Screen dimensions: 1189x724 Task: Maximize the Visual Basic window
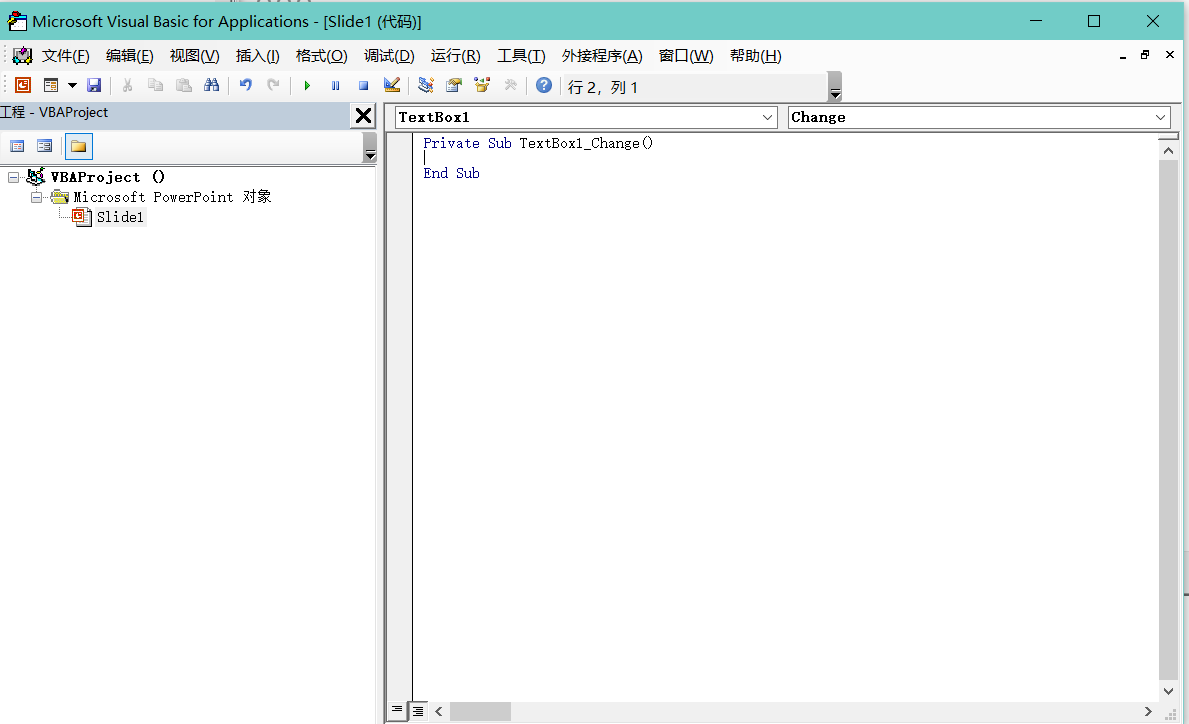click(1093, 21)
